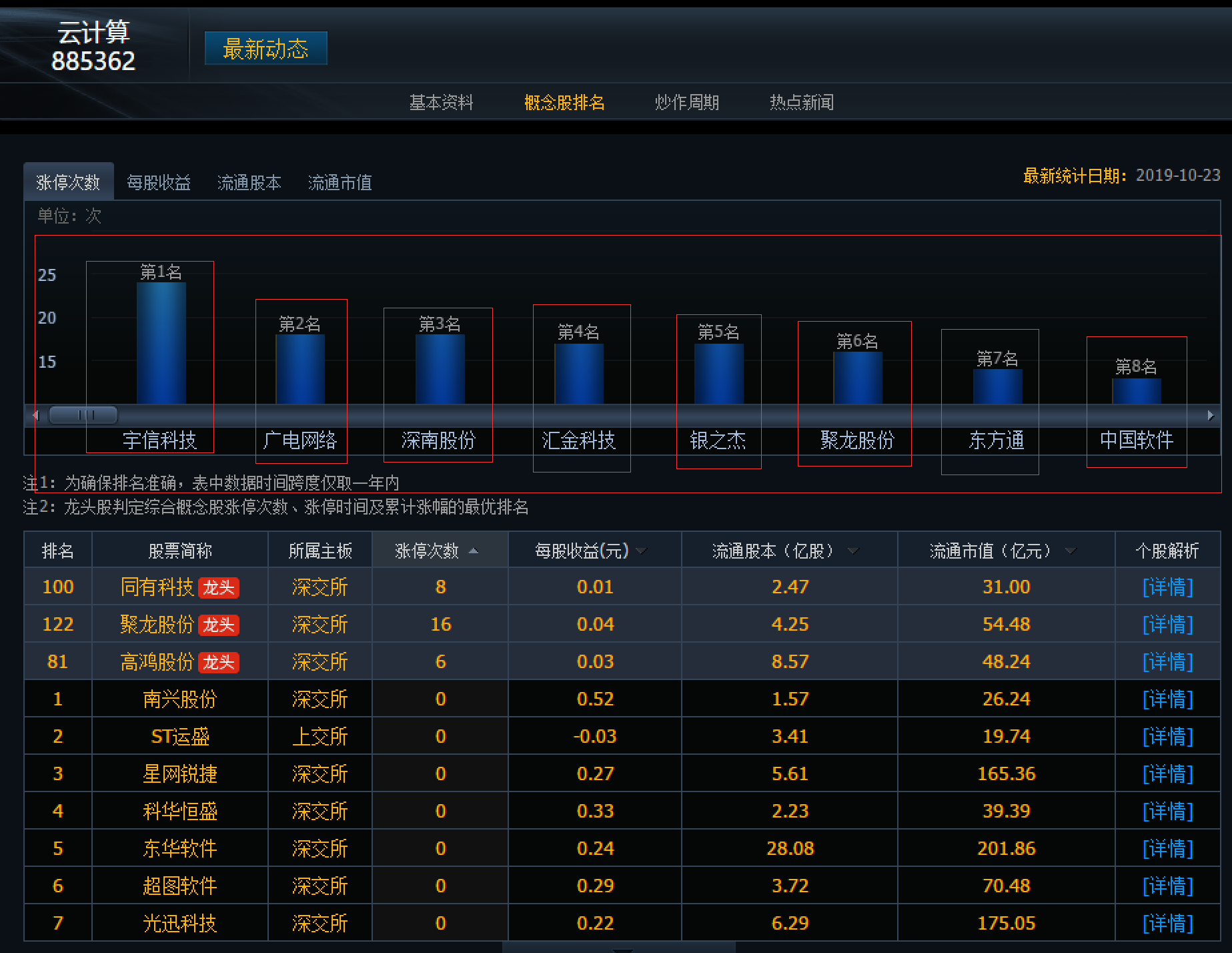1232x953 pixels.
Task: Sort by 流通市值(亿元) column arrow
Action: pos(1071,551)
